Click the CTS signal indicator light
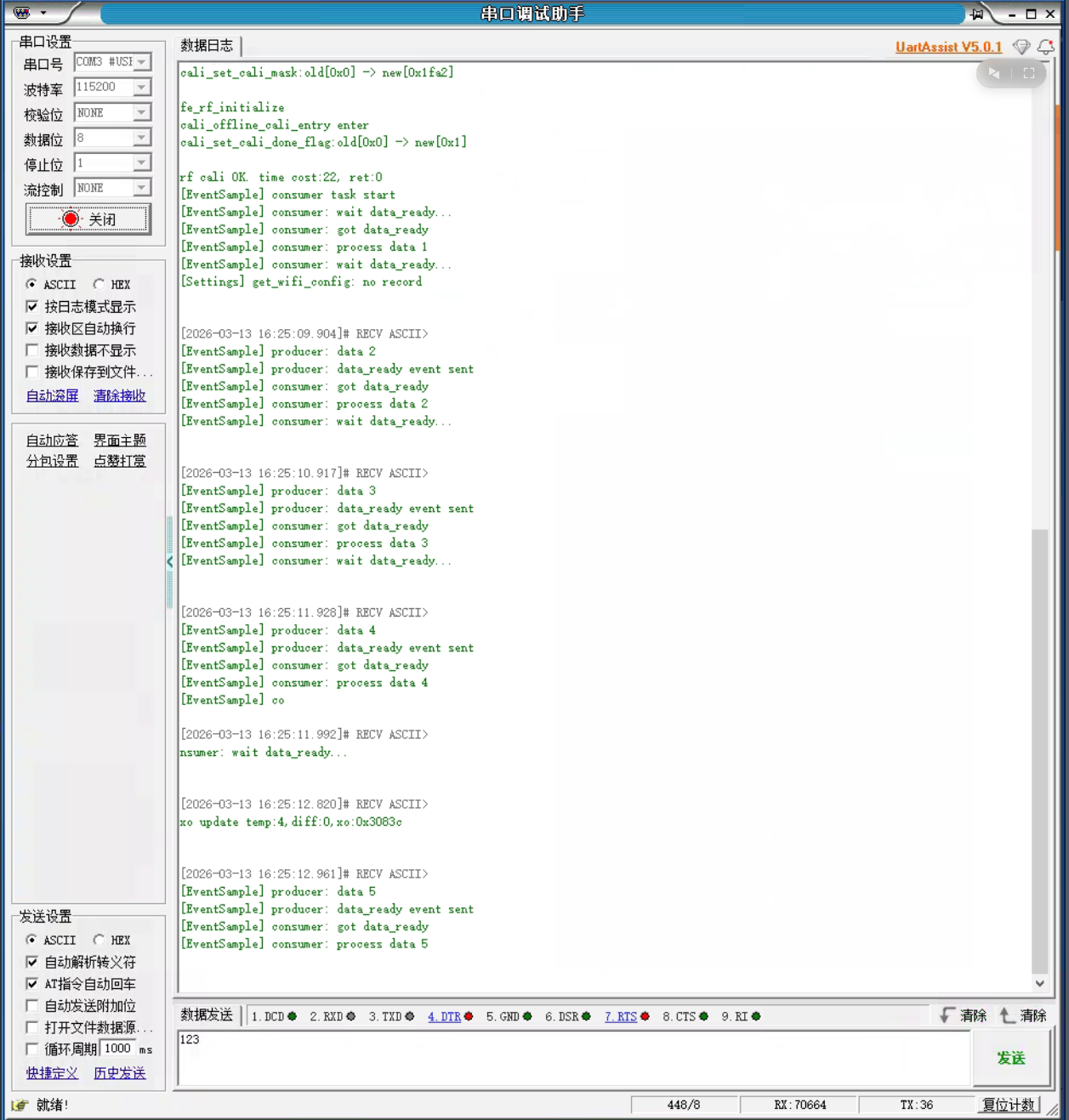Viewport: 1069px width, 1120px height. [x=703, y=1016]
